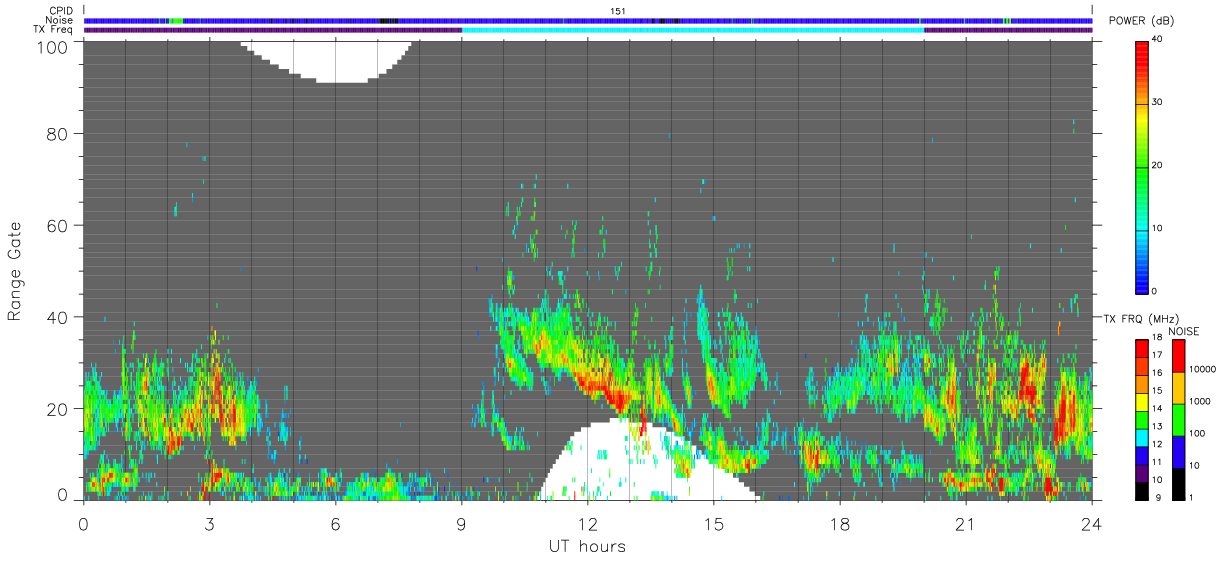Screen dimensions: 1228x567
Task: Click the 10000 label on NOISE legend
Action: point(1204,370)
